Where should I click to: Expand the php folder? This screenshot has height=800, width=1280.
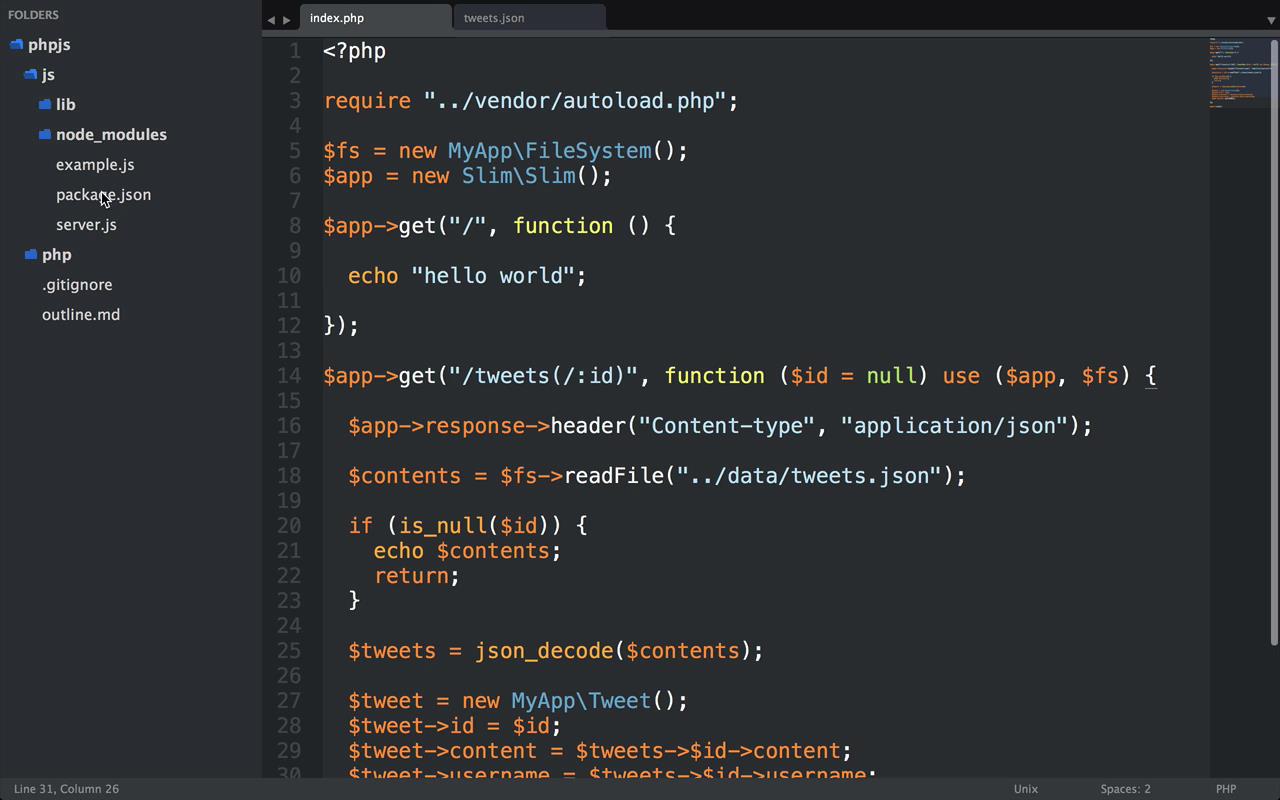(57, 255)
